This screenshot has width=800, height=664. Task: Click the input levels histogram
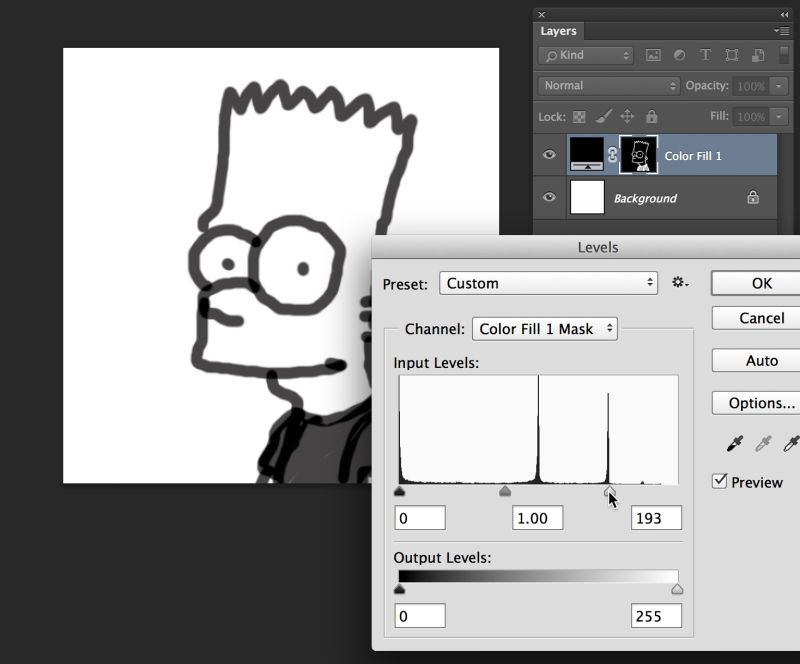[538, 430]
